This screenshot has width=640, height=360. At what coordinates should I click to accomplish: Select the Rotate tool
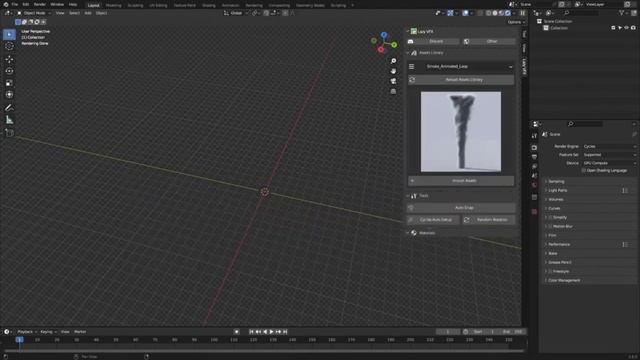[9, 71]
